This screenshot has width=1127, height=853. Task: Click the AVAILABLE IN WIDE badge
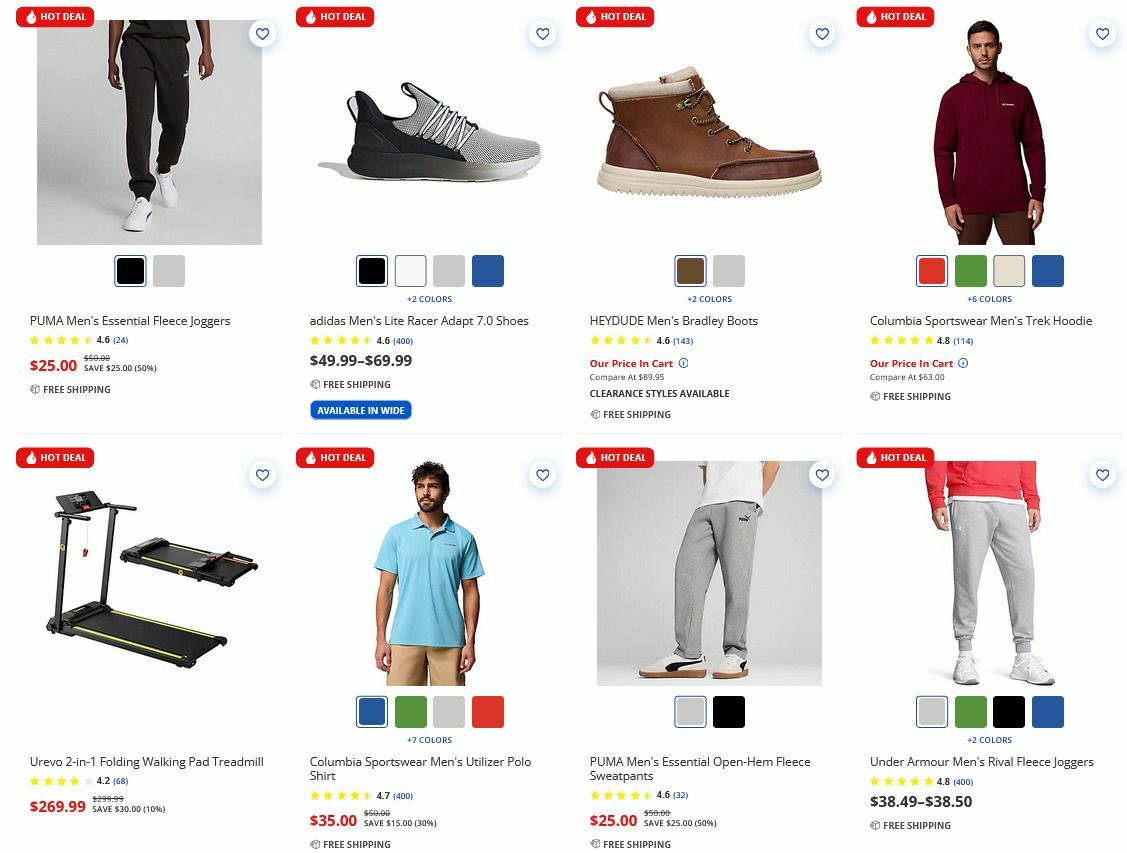360,409
